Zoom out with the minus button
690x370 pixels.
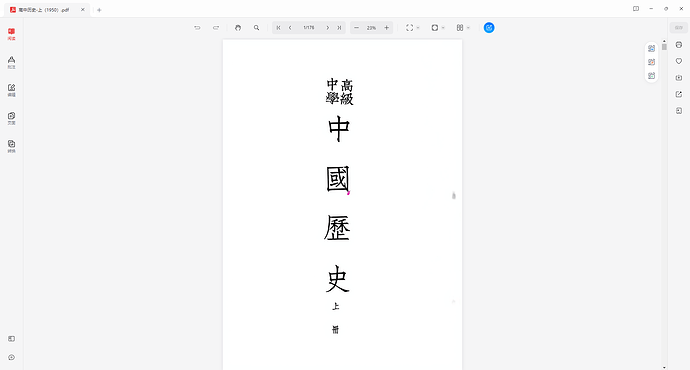pyautogui.click(x=356, y=28)
